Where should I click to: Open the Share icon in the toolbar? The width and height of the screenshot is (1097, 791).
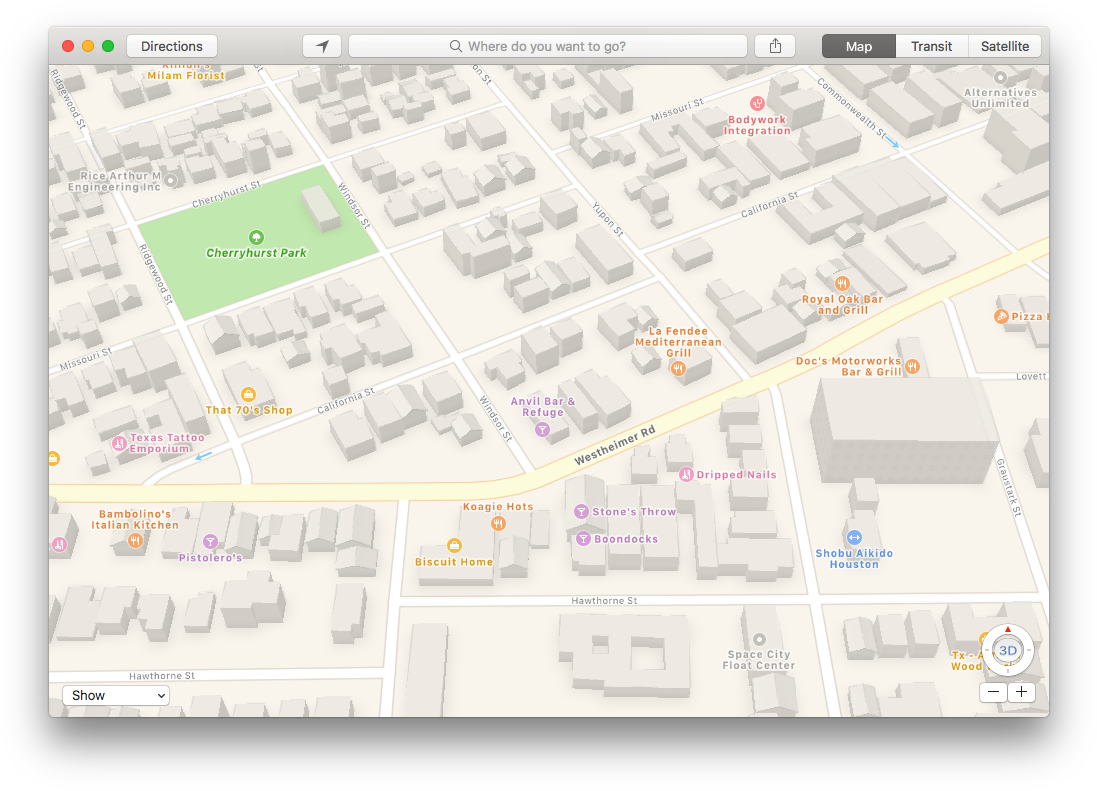pyautogui.click(x=774, y=45)
